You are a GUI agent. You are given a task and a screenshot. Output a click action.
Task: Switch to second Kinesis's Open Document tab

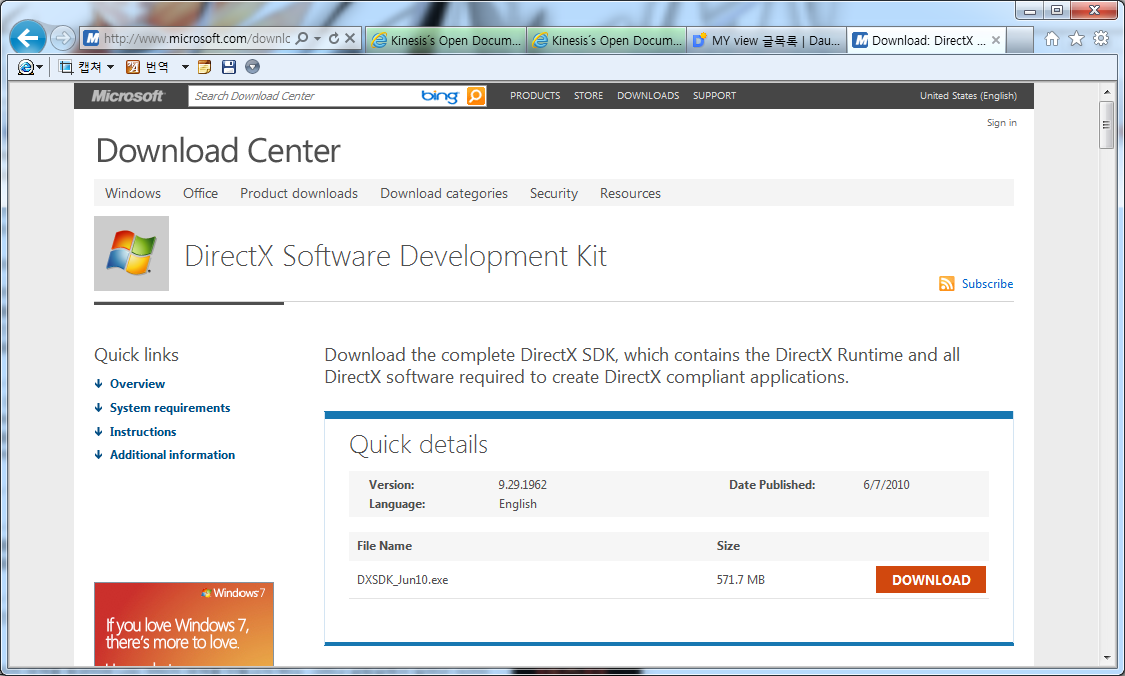pos(606,40)
